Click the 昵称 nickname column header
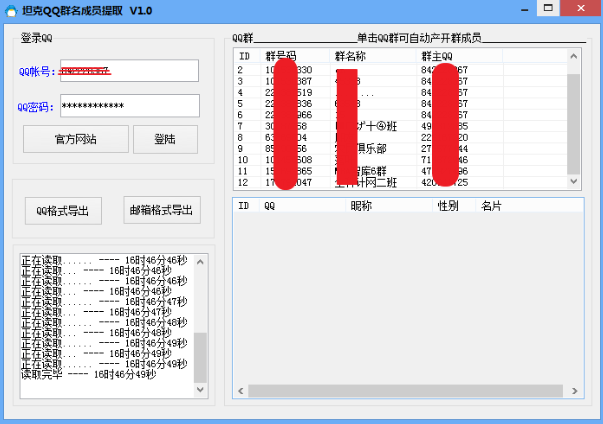 coord(389,206)
